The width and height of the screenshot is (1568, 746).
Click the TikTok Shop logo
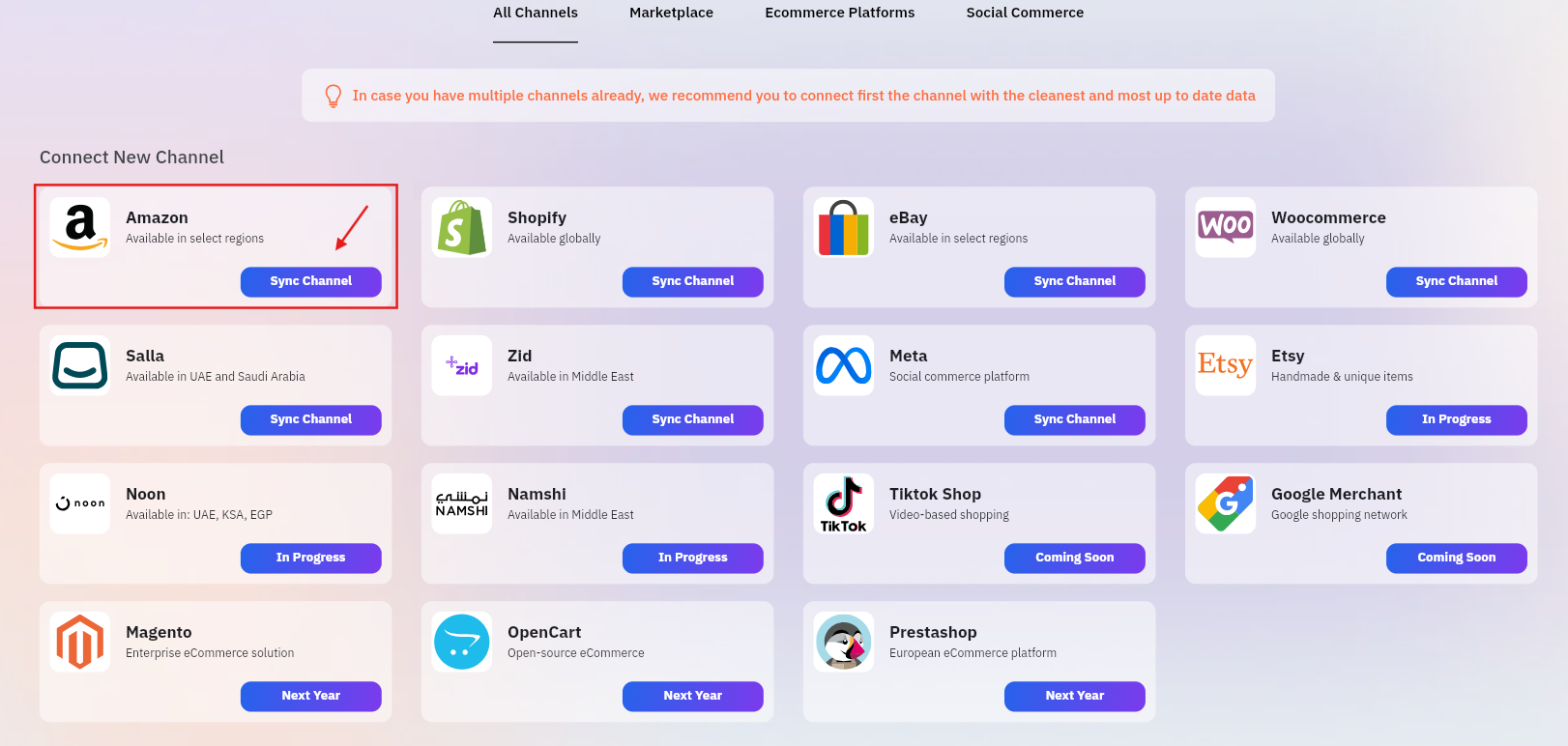pyautogui.click(x=844, y=503)
